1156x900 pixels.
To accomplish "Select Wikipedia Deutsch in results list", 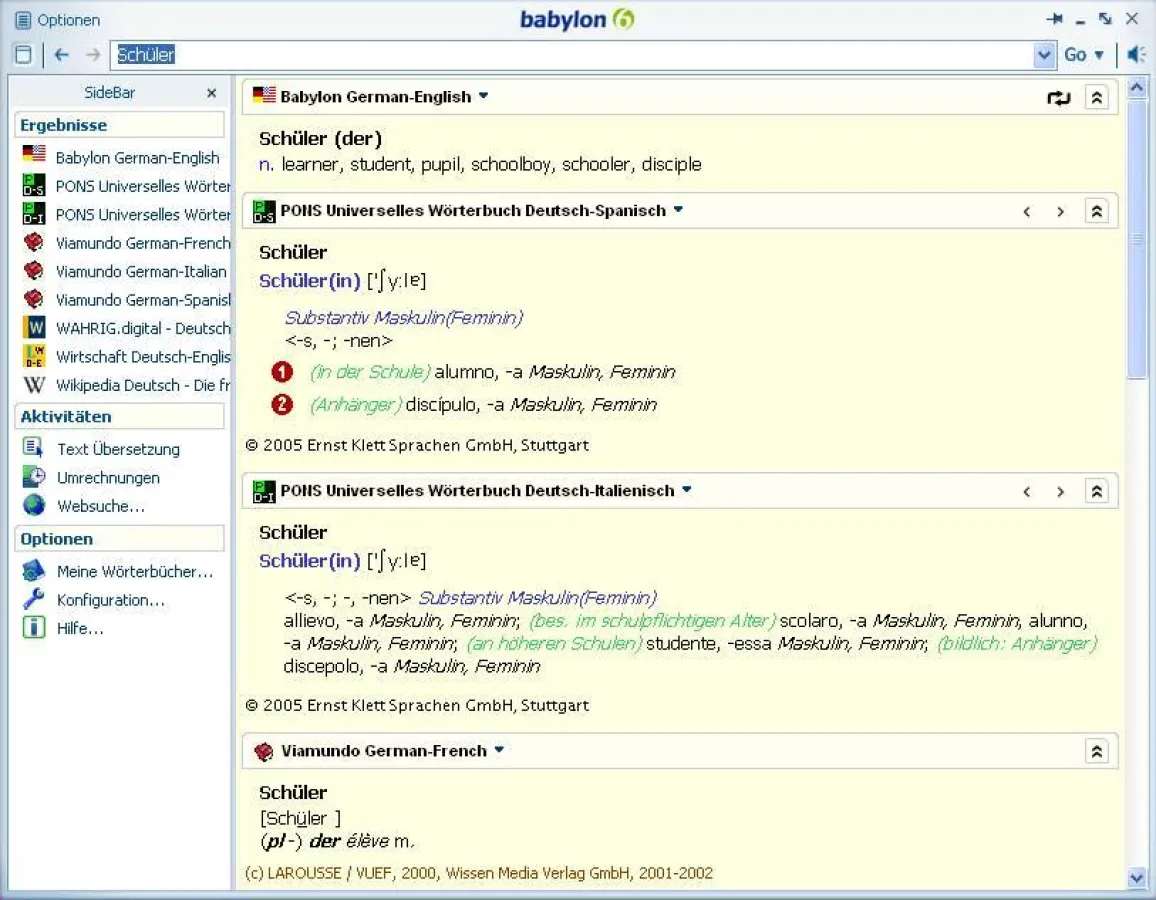I will [x=142, y=385].
